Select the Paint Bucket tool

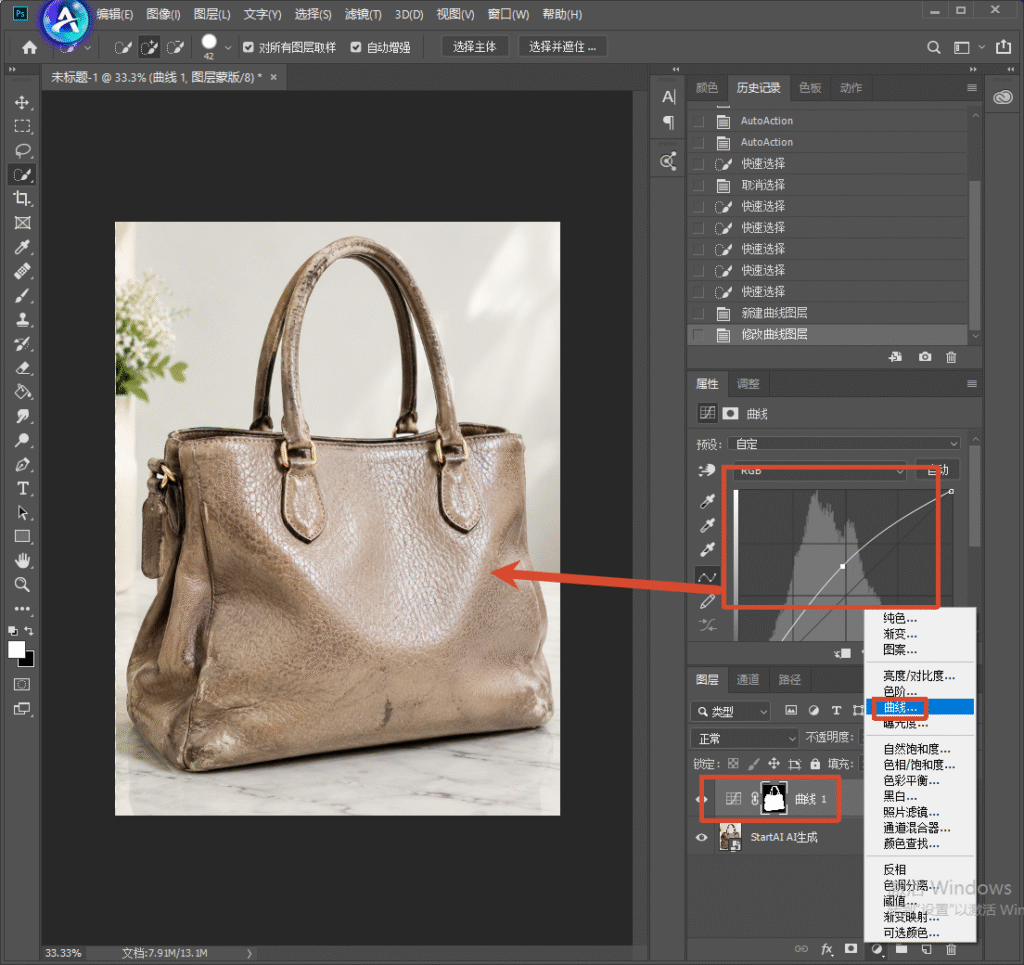point(22,392)
